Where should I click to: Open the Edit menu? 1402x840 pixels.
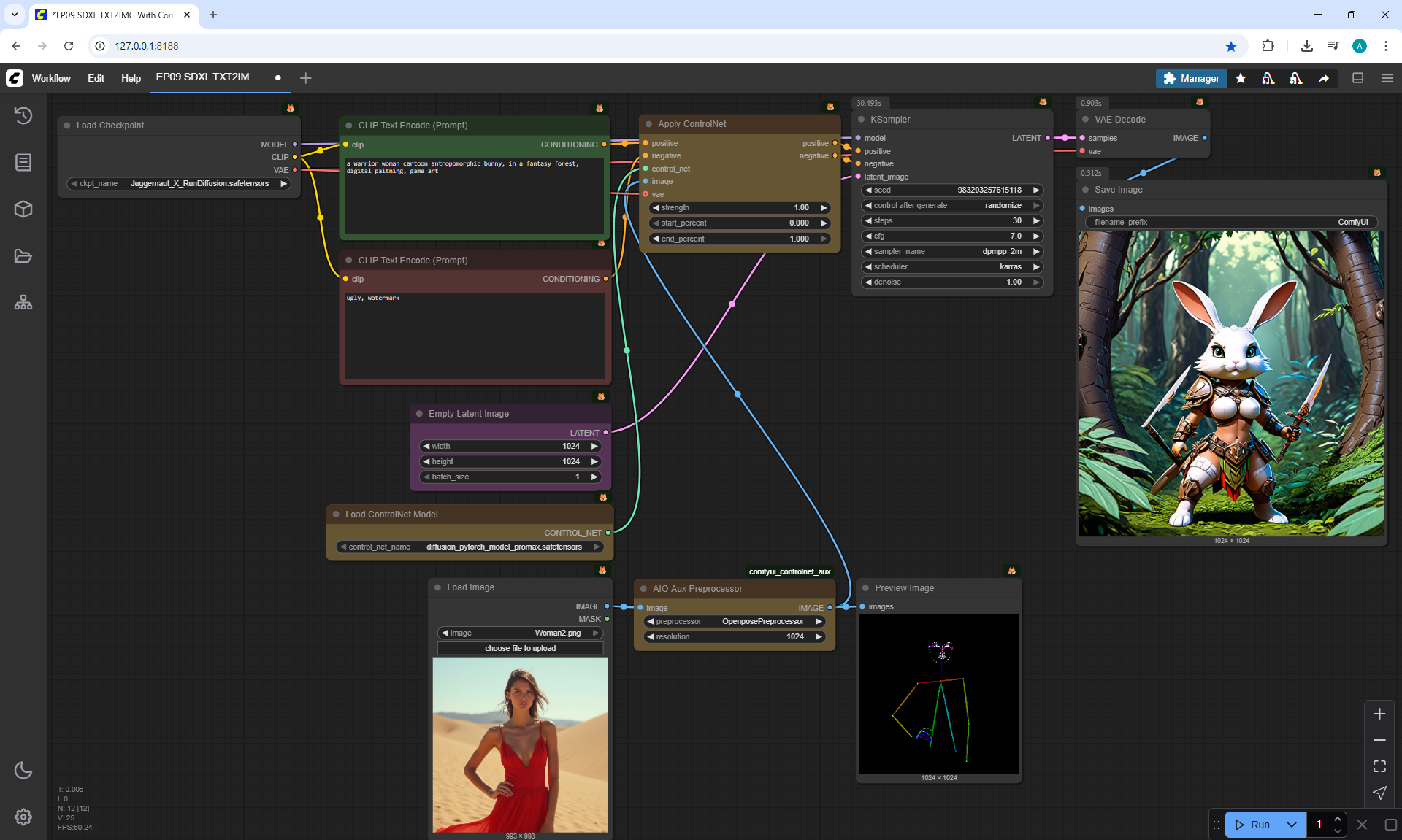point(96,78)
